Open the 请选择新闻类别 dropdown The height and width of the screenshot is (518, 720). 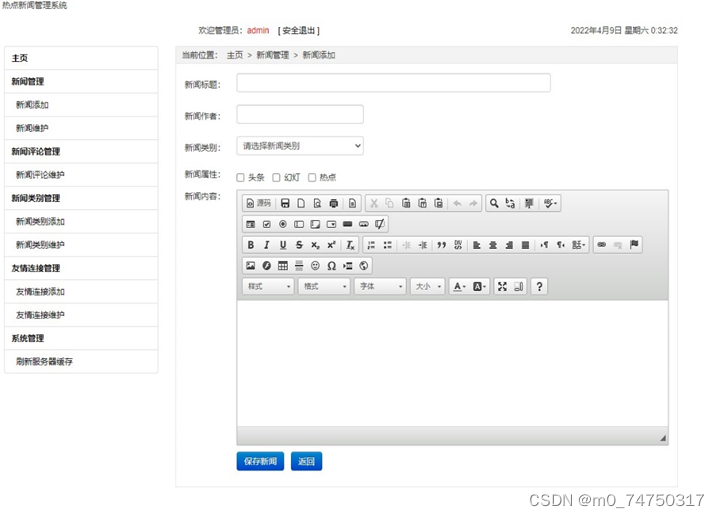(300, 146)
